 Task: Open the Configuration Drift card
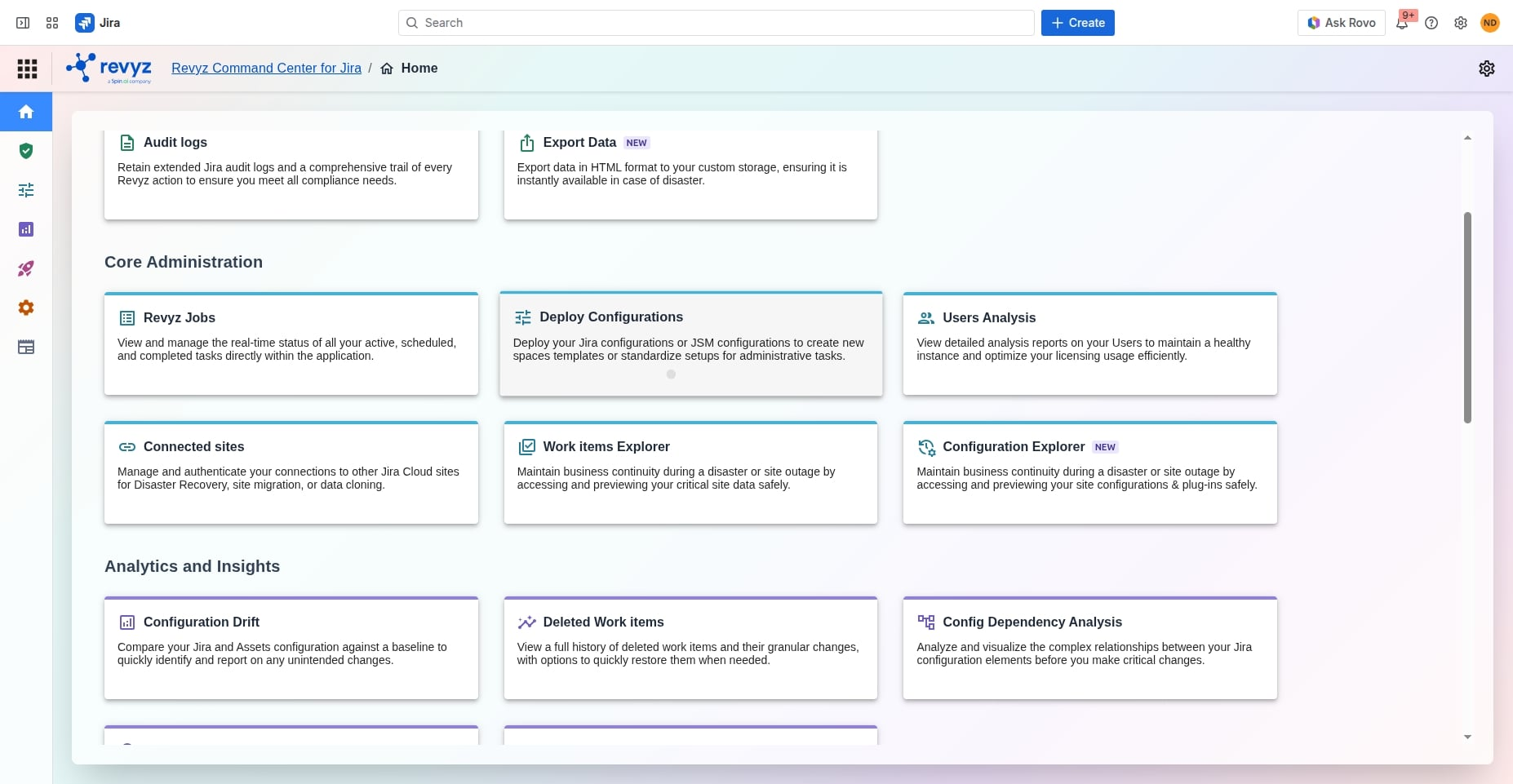pyautogui.click(x=291, y=649)
